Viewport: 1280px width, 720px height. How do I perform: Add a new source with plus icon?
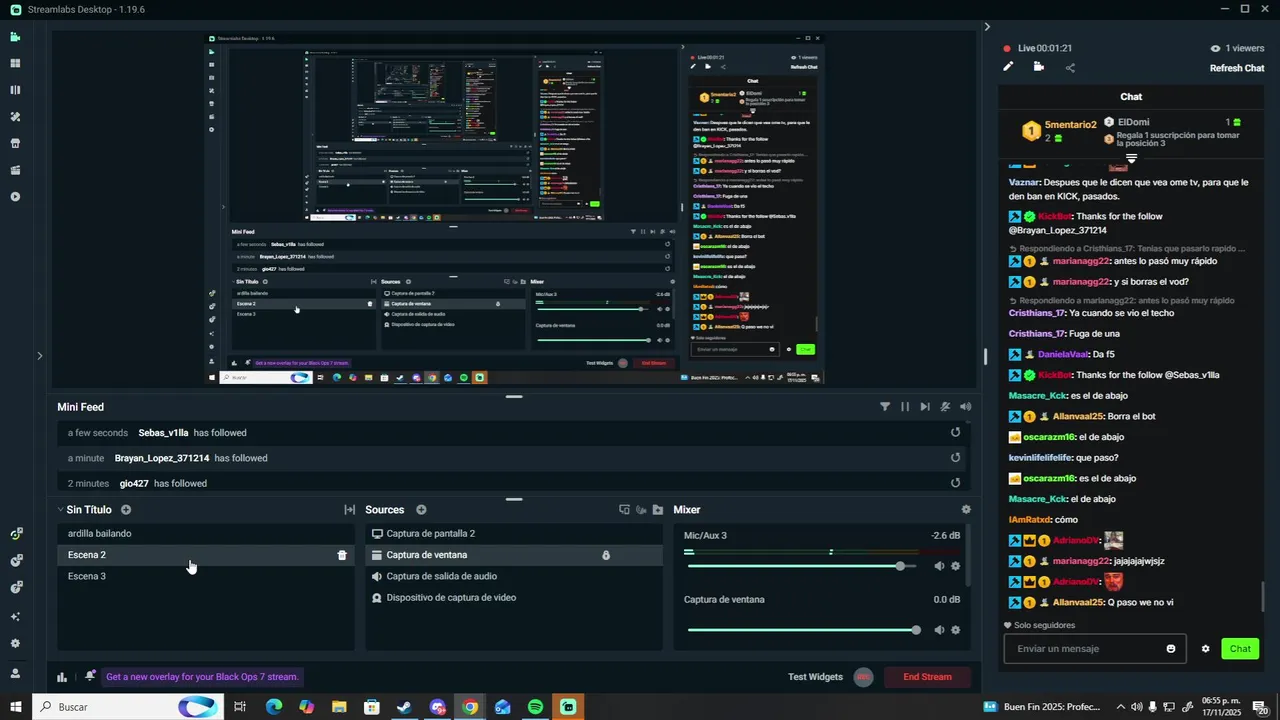point(421,510)
